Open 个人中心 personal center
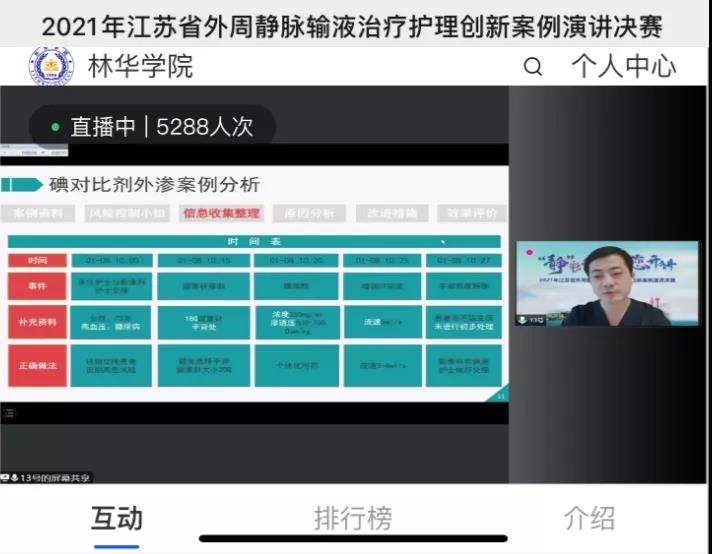712x554 pixels. [x=623, y=67]
